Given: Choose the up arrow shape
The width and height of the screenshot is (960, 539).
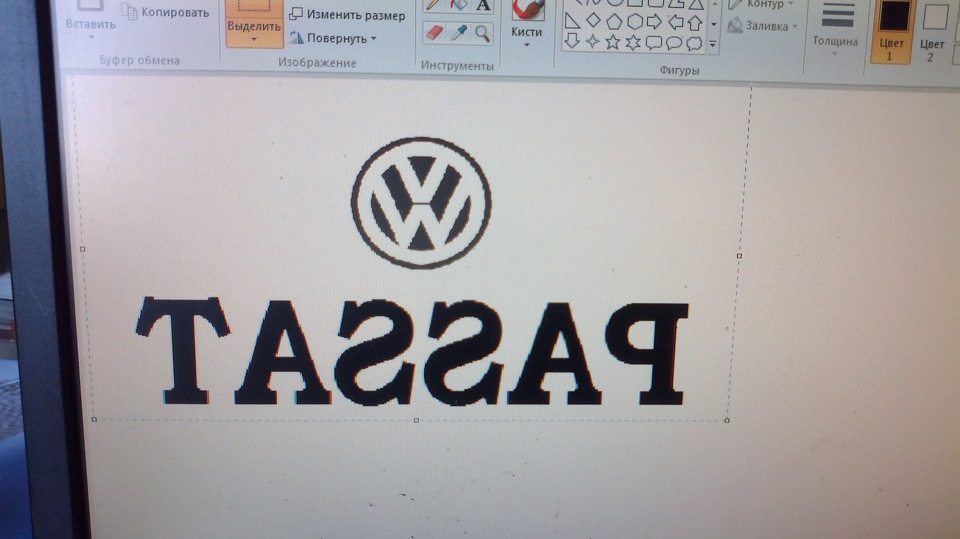Looking at the screenshot, I should click(695, 23).
